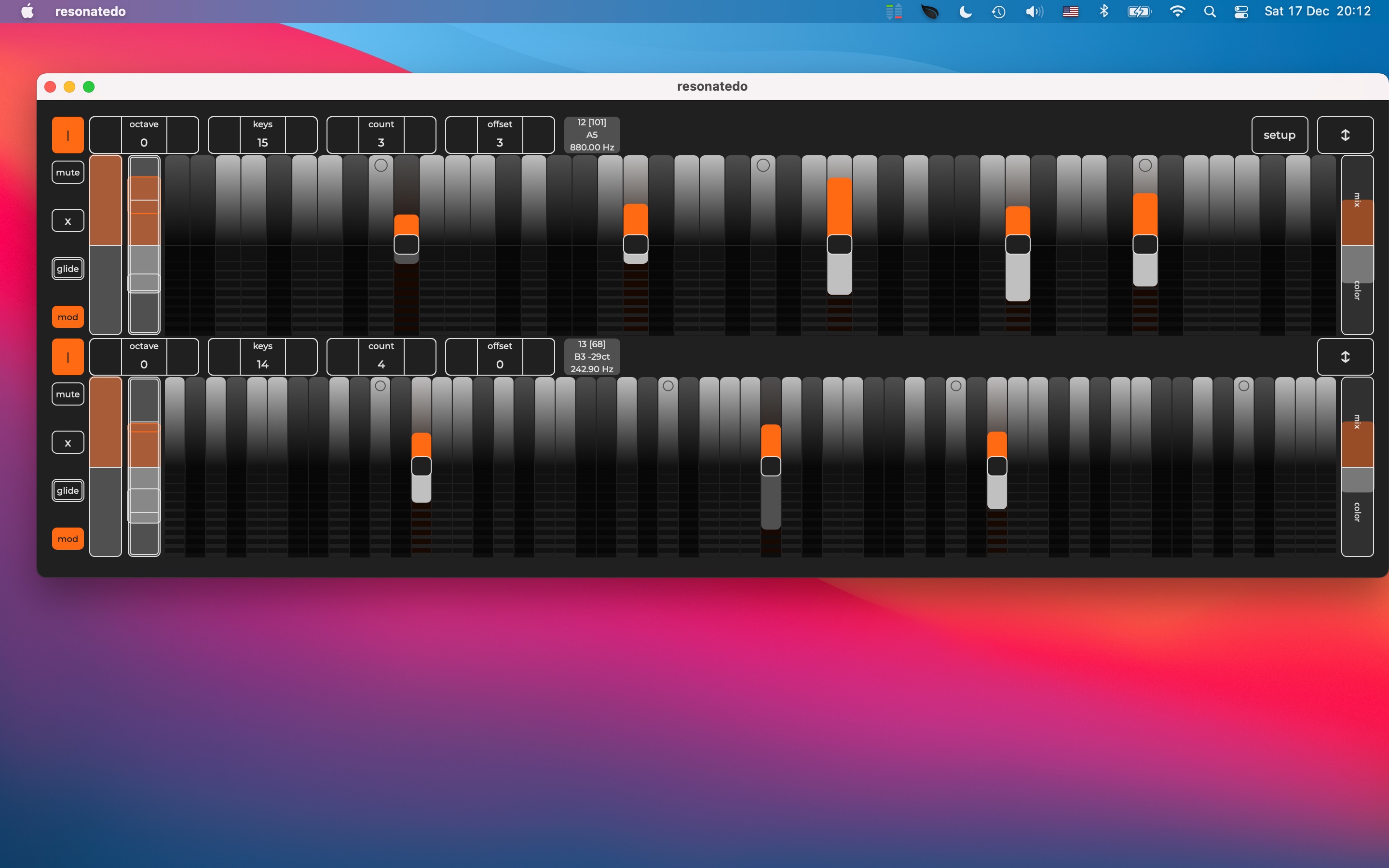Click the top bank range slider beside the meter

pyautogui.click(x=144, y=245)
